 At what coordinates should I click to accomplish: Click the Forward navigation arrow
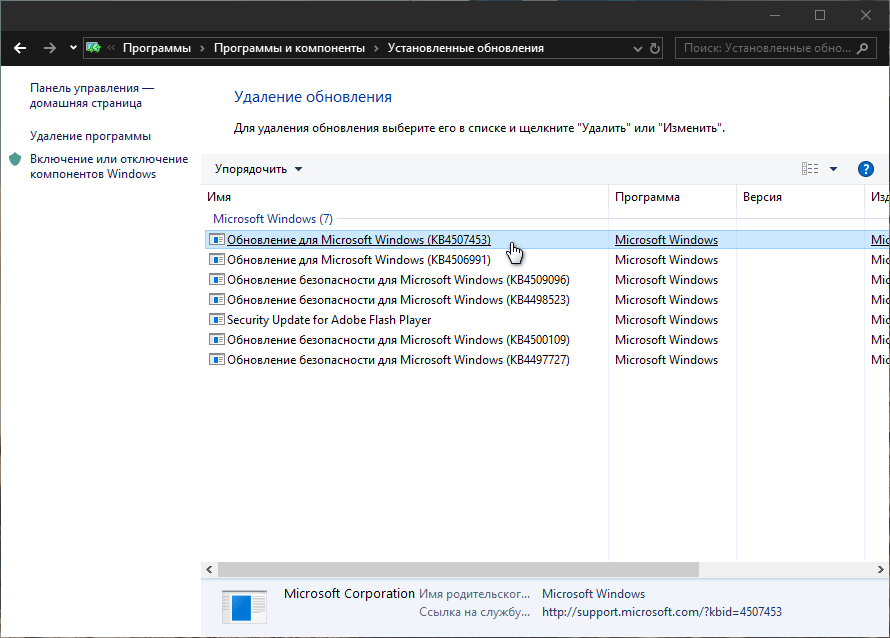click(49, 48)
